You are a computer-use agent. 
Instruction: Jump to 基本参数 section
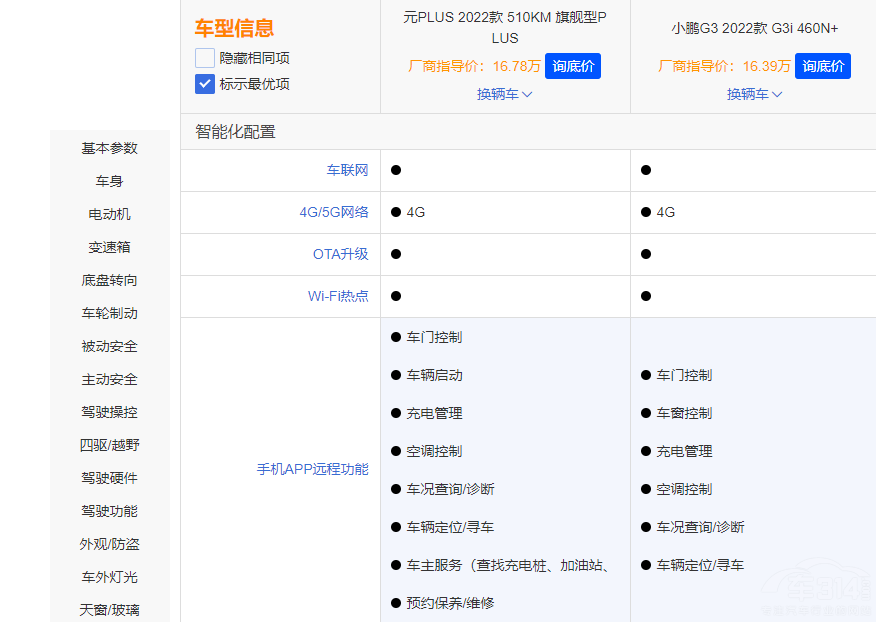110,148
